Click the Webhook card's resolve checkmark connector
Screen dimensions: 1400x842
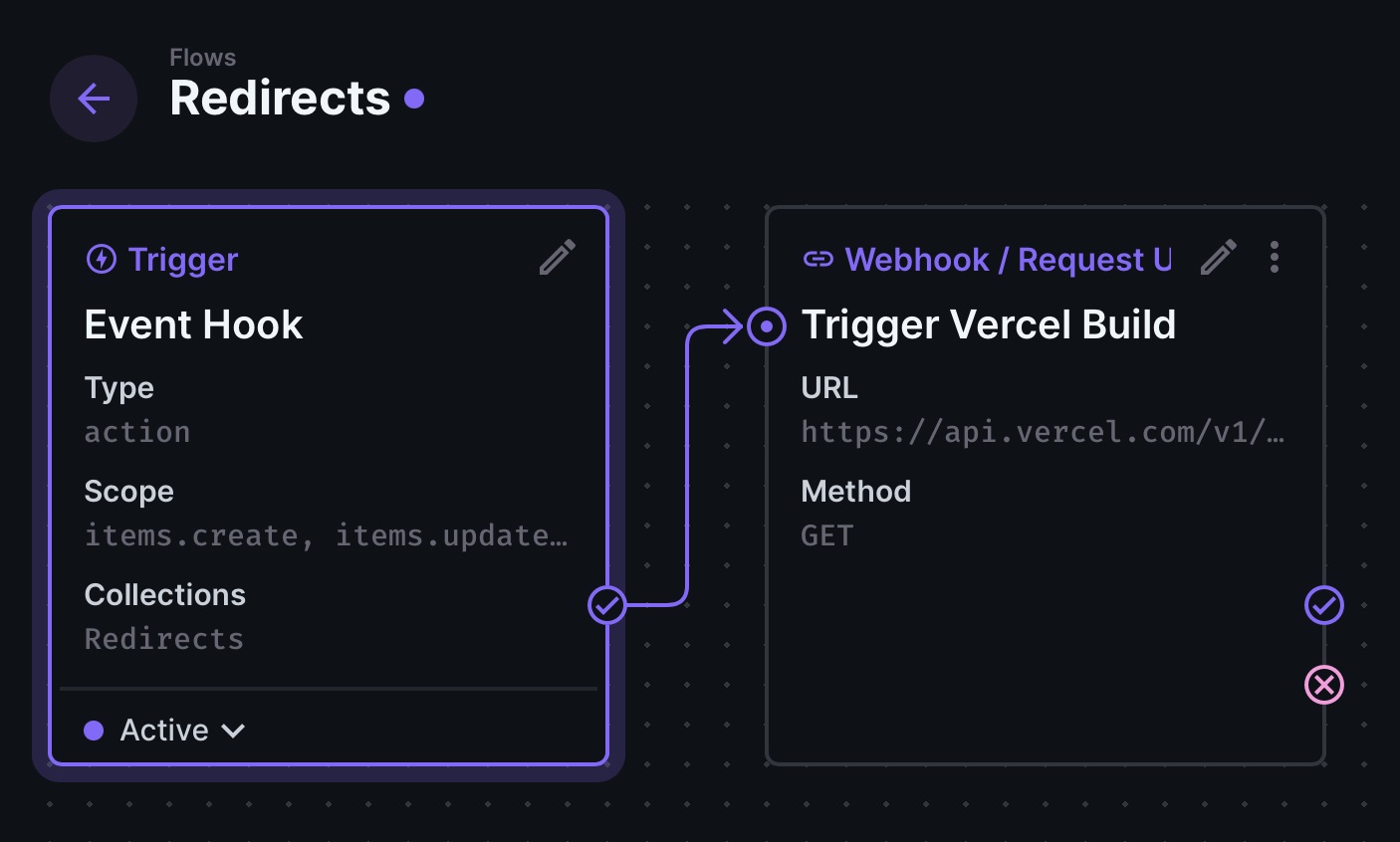(1323, 605)
